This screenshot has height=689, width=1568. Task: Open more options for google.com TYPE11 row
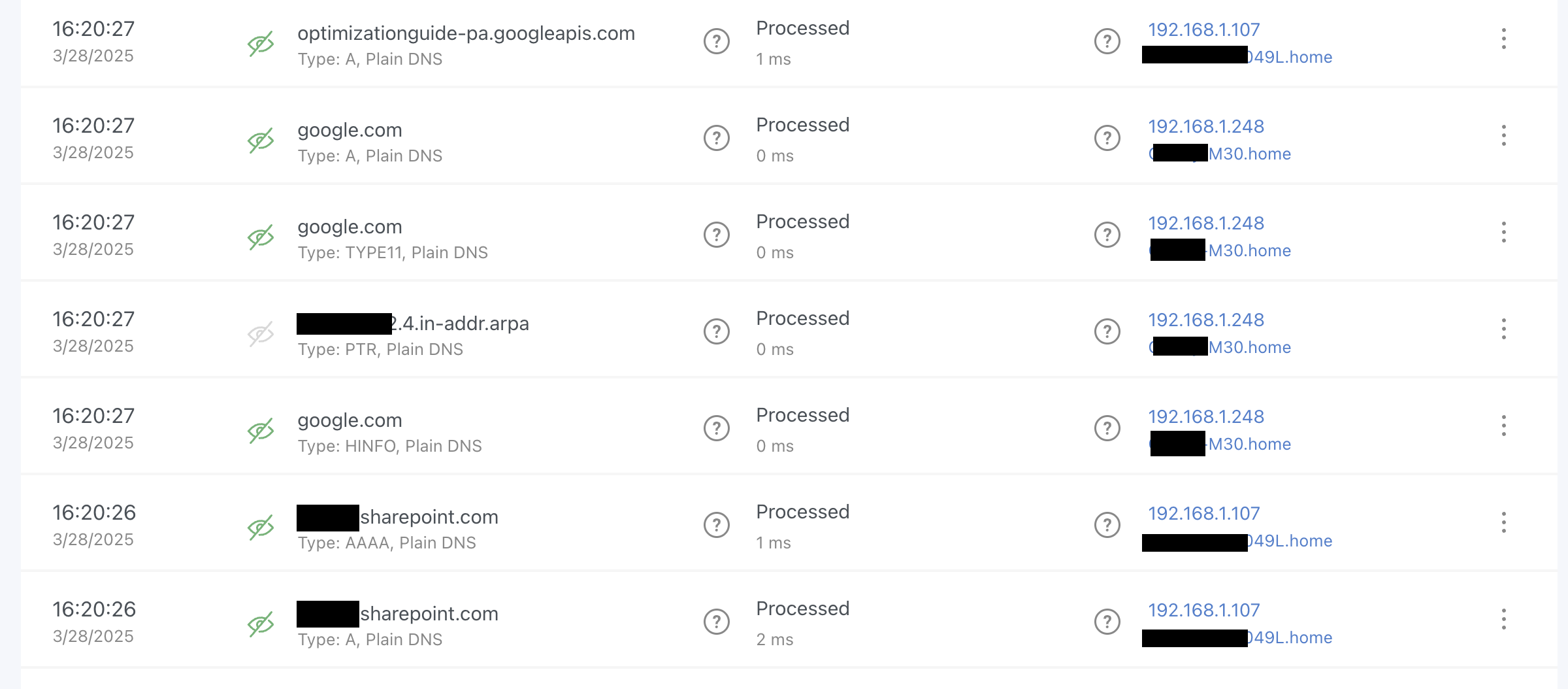point(1503,233)
